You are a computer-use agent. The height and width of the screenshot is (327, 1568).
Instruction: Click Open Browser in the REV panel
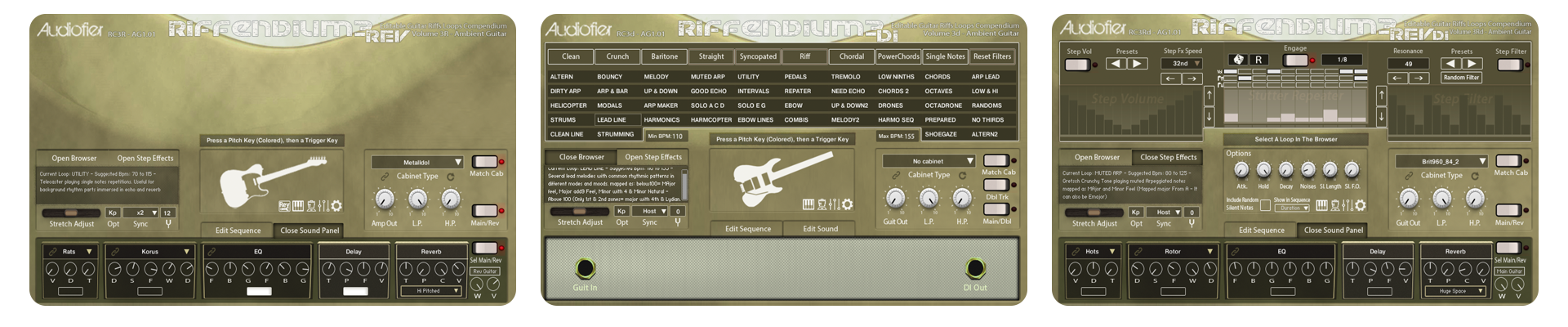pos(74,159)
